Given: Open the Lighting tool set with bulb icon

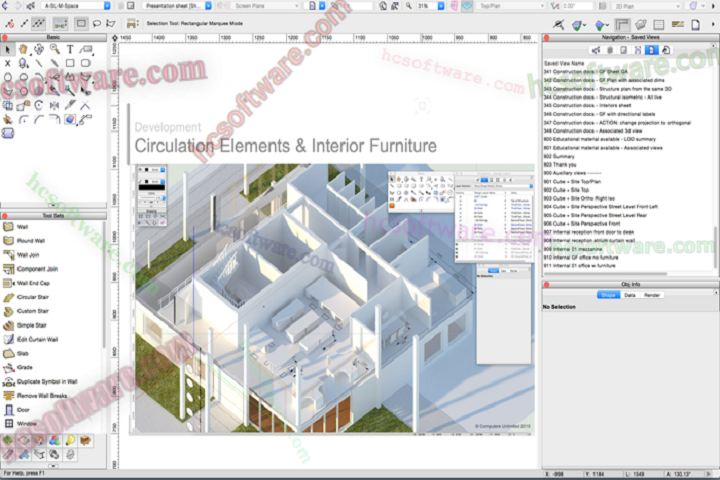Looking at the screenshot, I should point(70,440).
